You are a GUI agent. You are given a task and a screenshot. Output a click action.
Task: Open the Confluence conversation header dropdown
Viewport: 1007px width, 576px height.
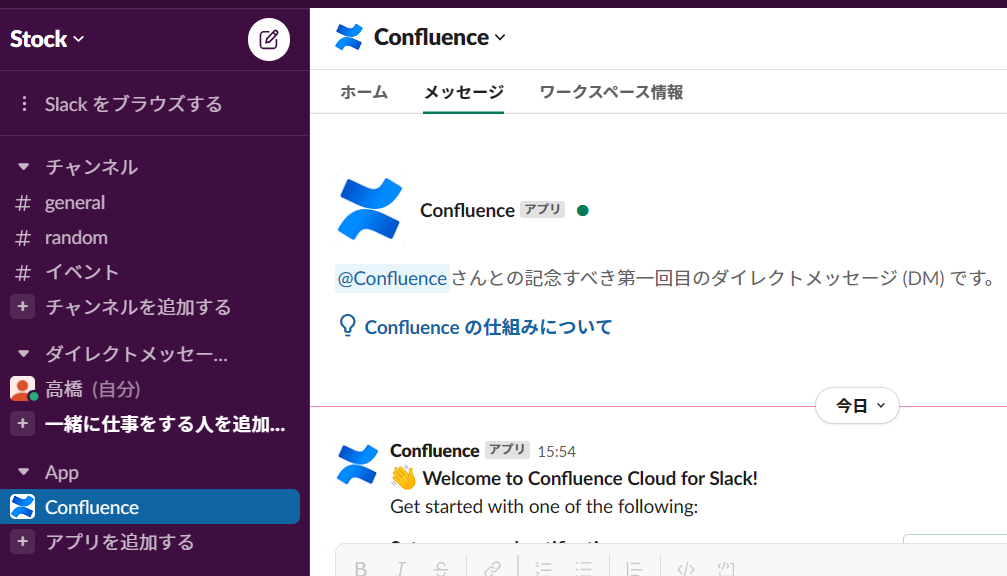point(428,37)
